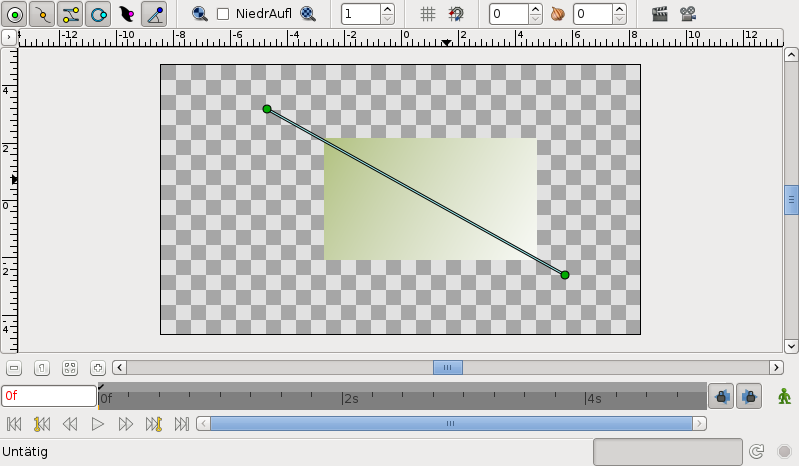Toggle the onion skin icon
Viewport: 799px width, 466px height.
pos(558,14)
